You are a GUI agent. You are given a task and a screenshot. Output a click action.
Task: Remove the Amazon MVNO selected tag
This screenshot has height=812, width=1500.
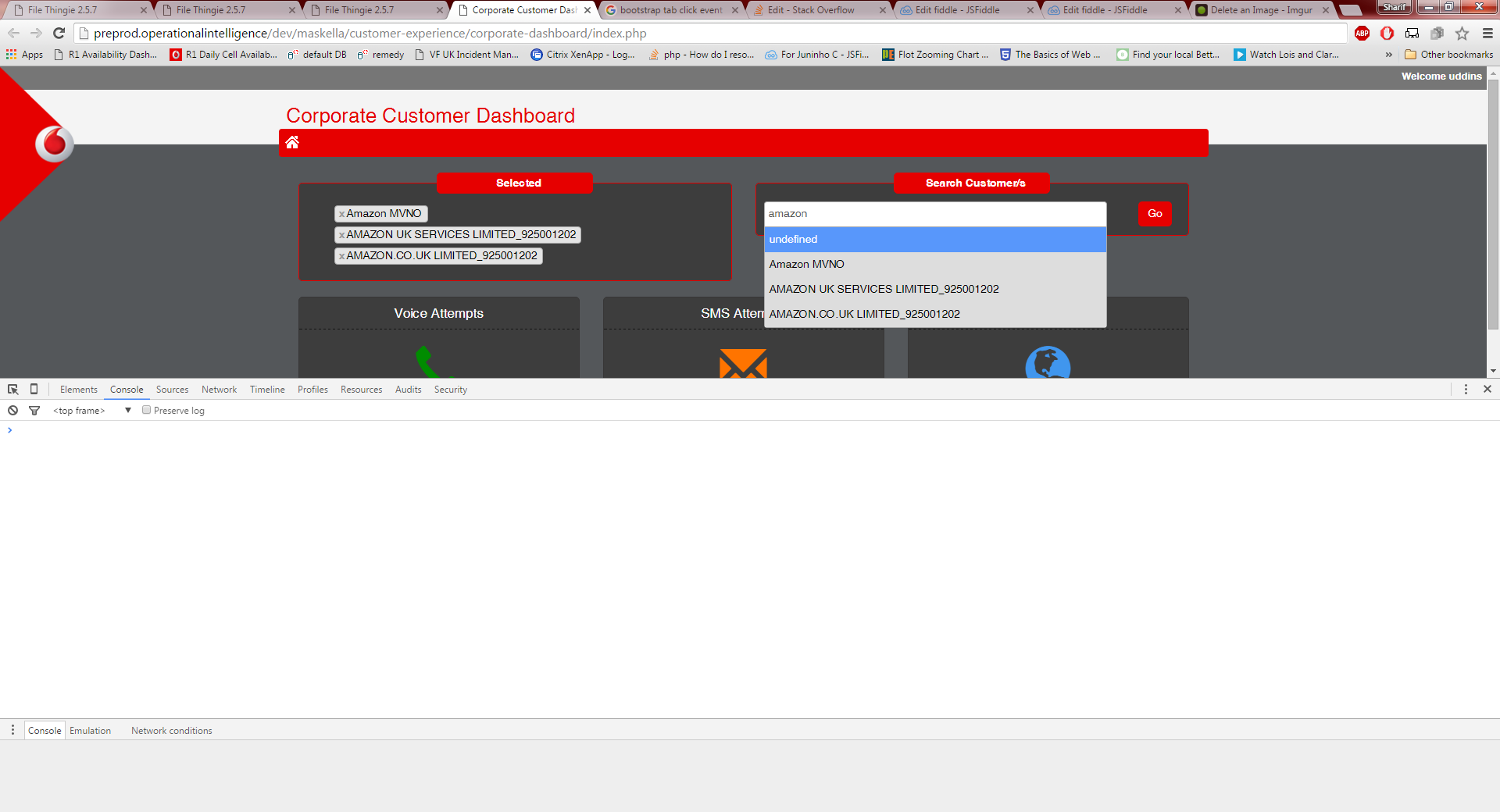[341, 214]
